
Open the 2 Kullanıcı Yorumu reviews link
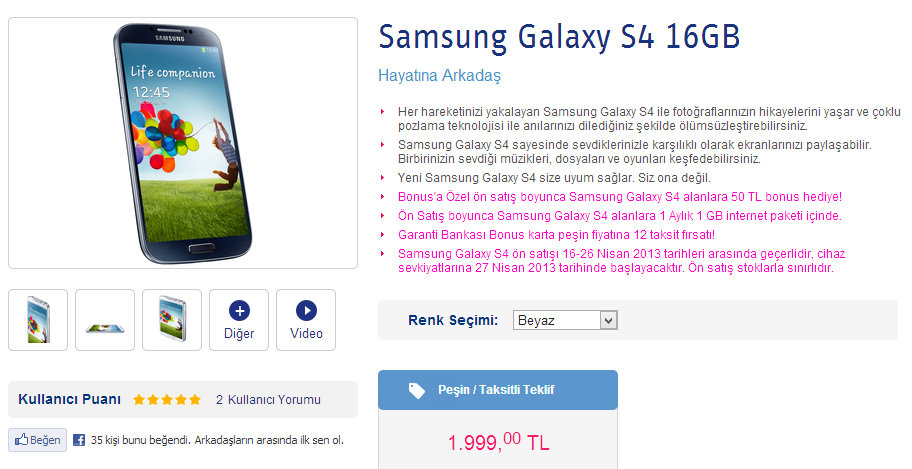point(268,400)
